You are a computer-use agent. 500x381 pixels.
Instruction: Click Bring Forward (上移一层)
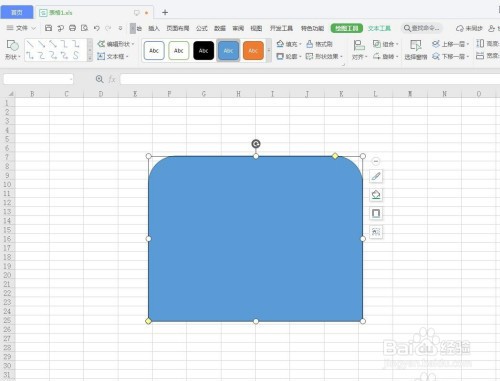tap(450, 44)
